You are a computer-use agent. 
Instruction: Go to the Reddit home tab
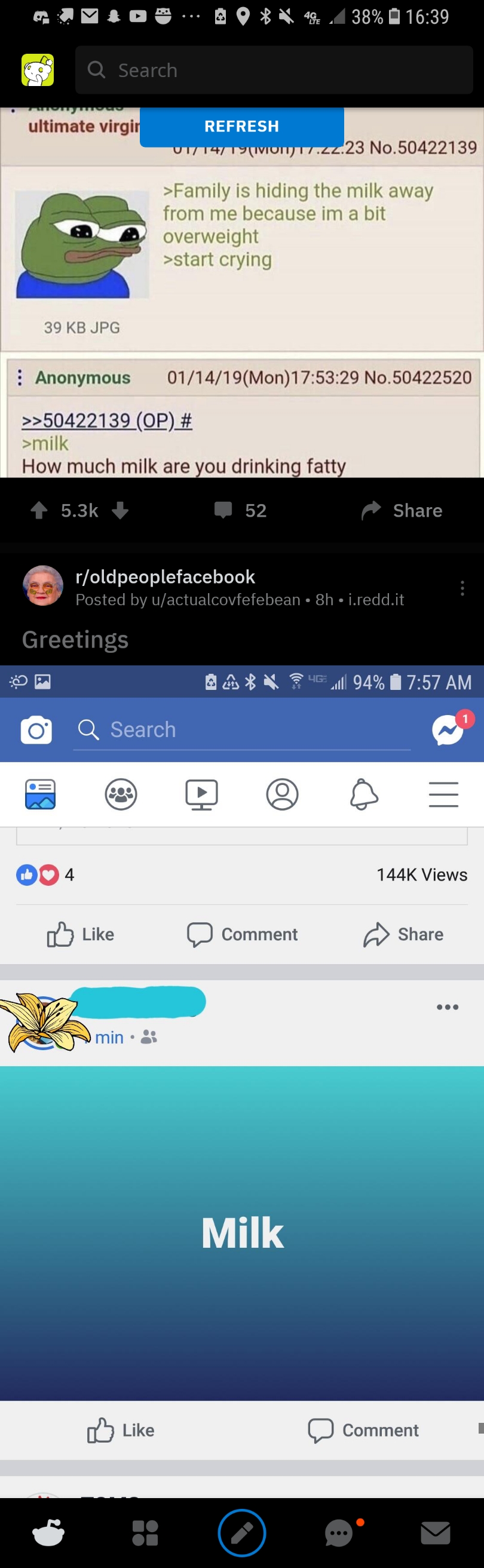(x=48, y=1533)
